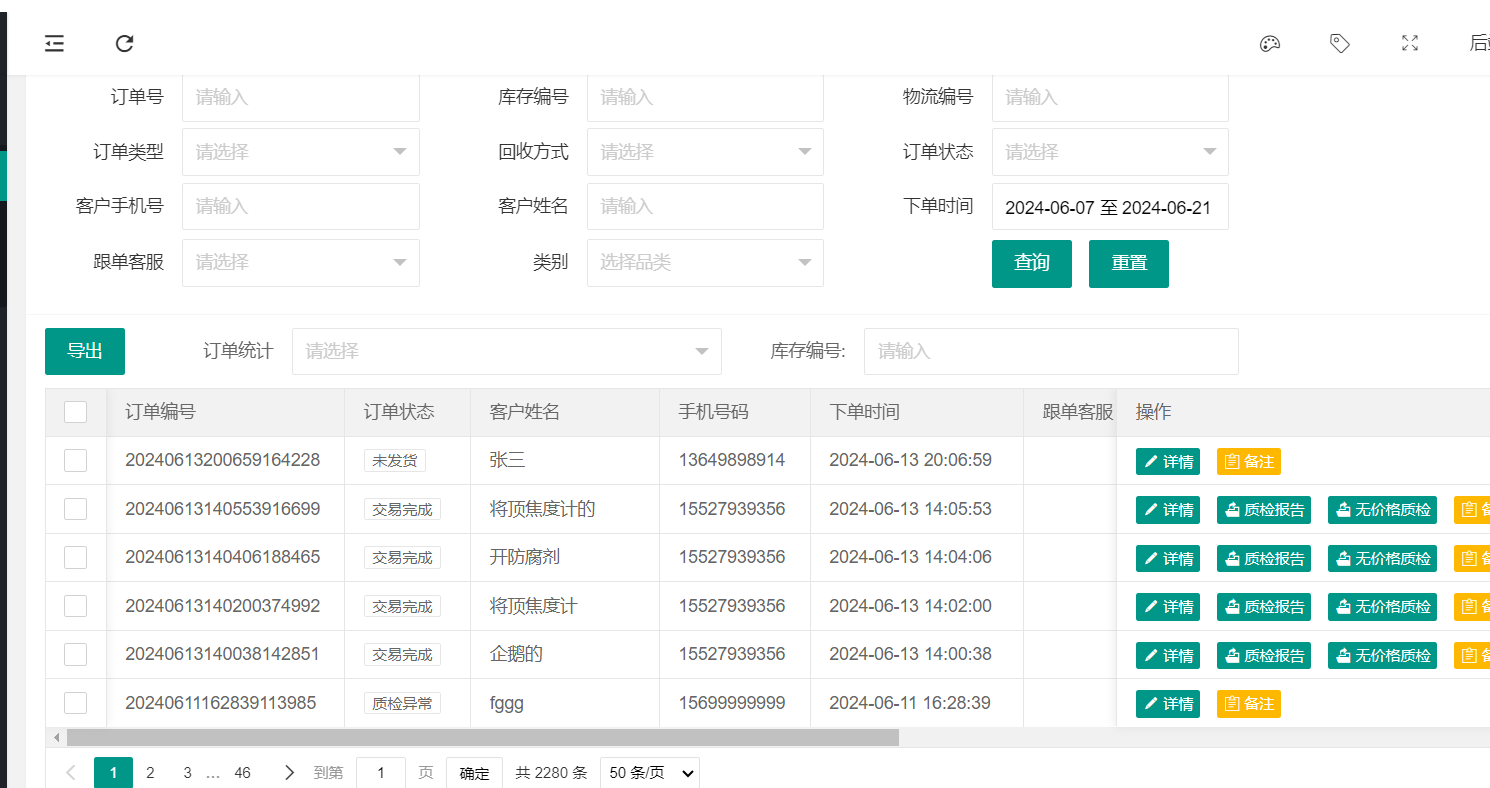Click the page number jump input
The height and width of the screenshot is (788, 1490).
pos(381,773)
